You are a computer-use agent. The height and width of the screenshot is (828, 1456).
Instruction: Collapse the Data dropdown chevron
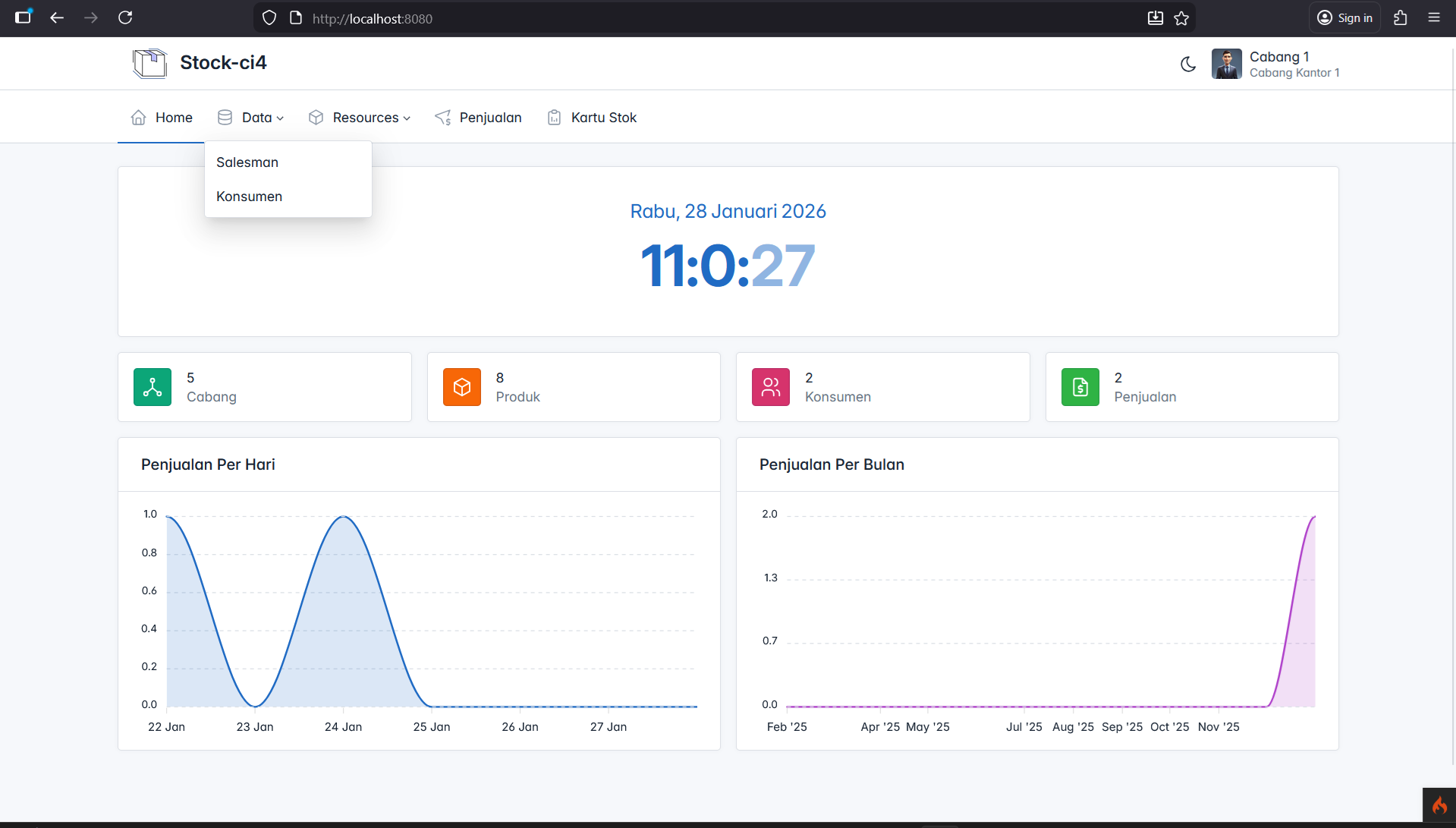[280, 118]
